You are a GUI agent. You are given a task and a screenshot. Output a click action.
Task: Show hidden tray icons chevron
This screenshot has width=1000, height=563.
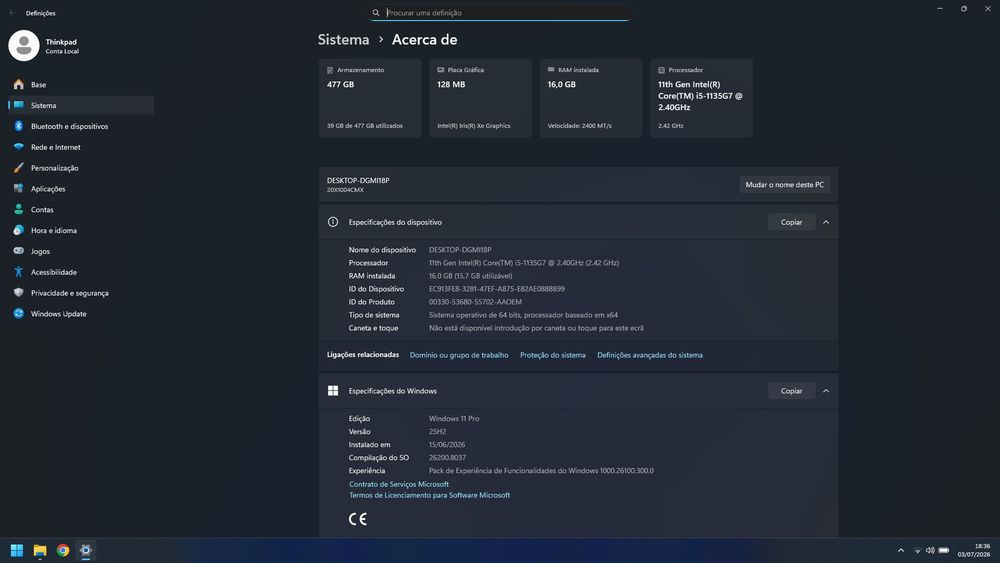(x=901, y=550)
